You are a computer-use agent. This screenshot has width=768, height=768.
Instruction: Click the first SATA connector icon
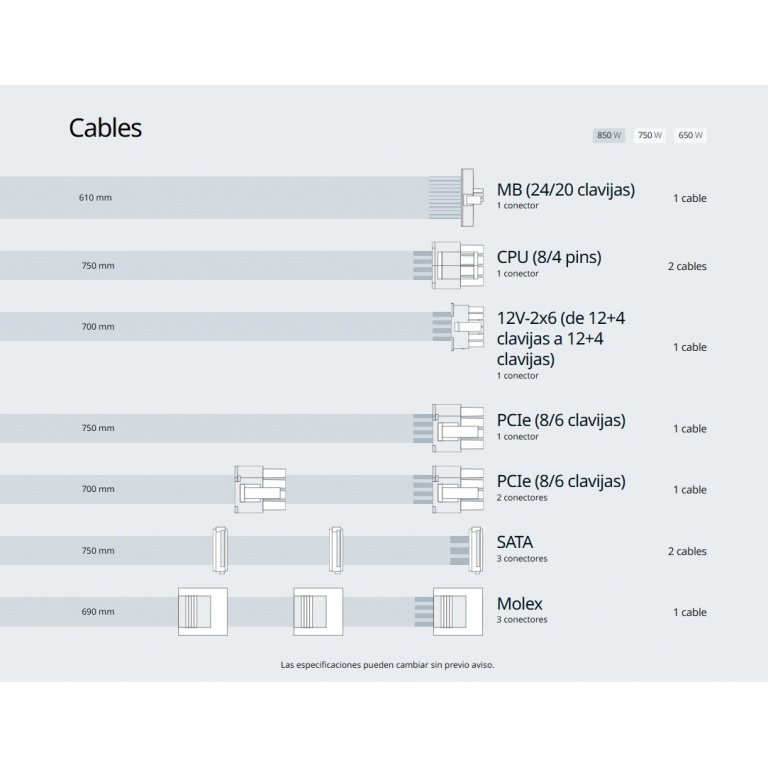(218, 550)
